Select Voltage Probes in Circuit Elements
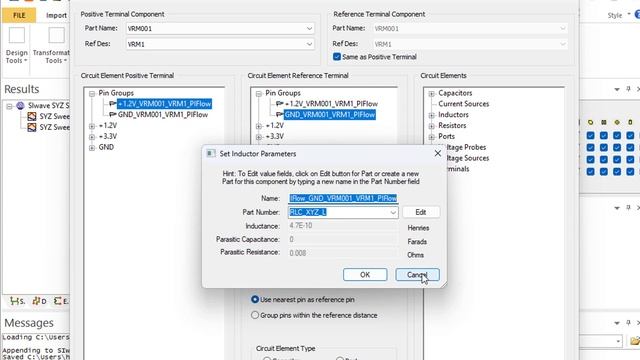The height and width of the screenshot is (360, 640). pyautogui.click(x=467, y=147)
